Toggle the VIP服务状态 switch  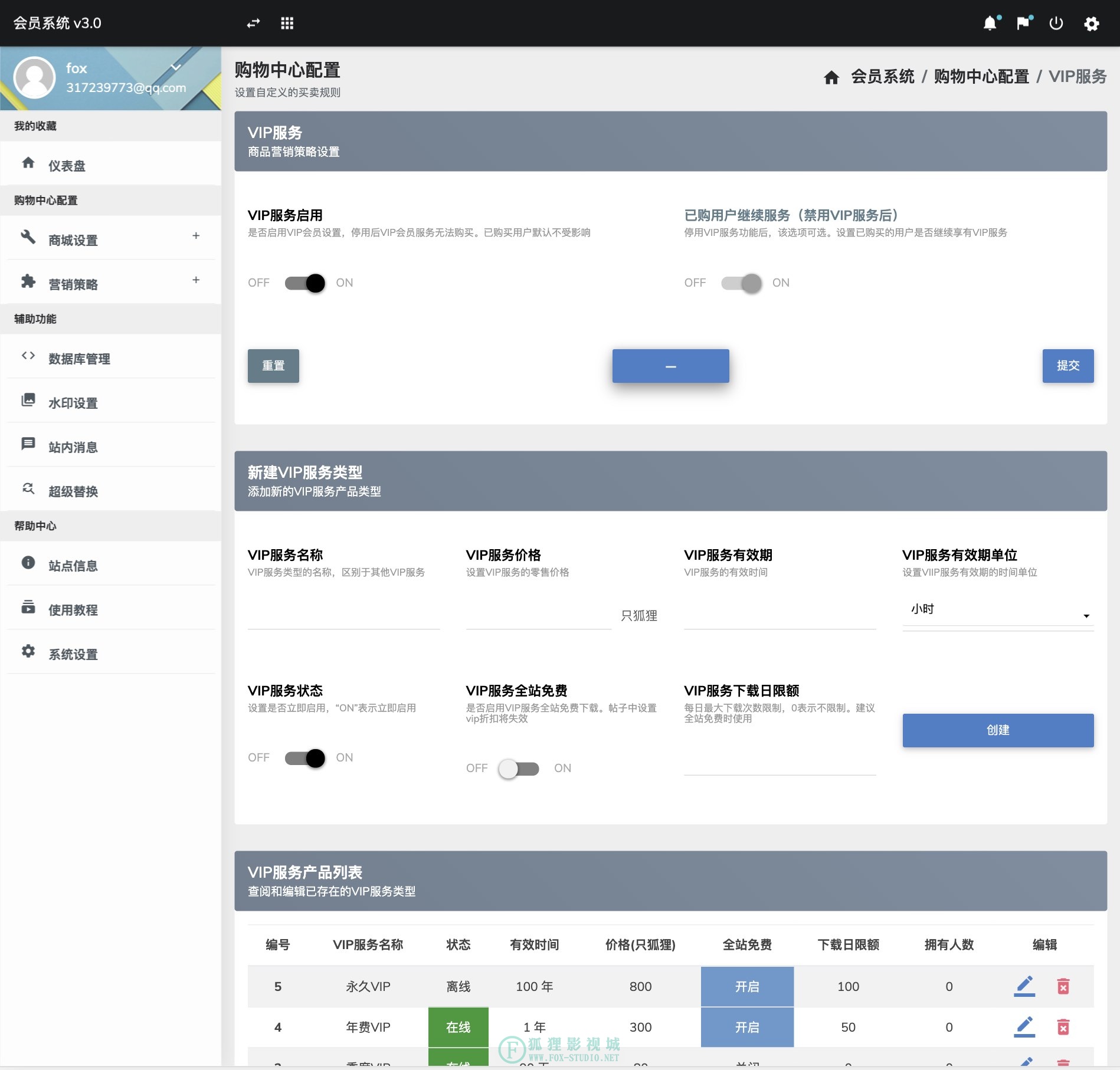coord(305,758)
